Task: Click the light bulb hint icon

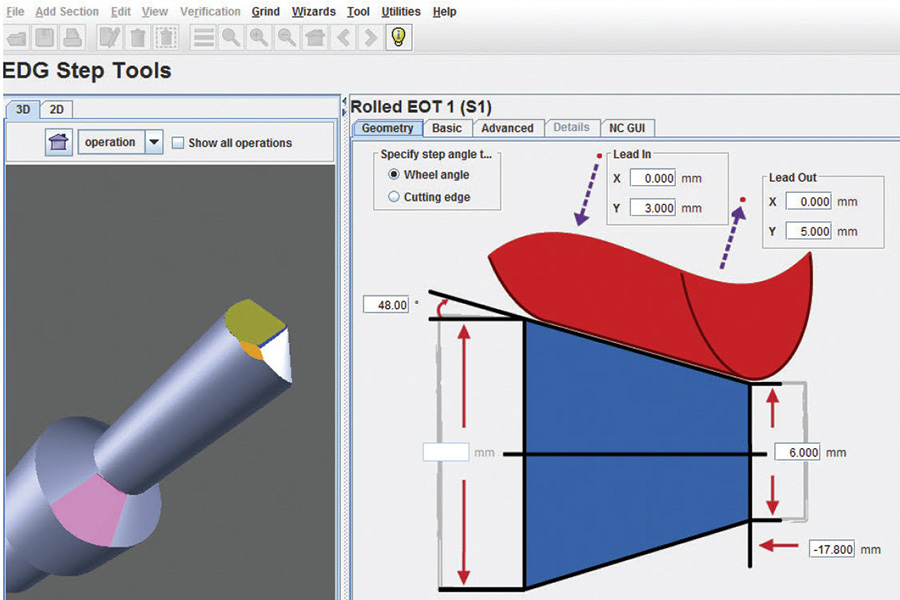Action: point(399,38)
